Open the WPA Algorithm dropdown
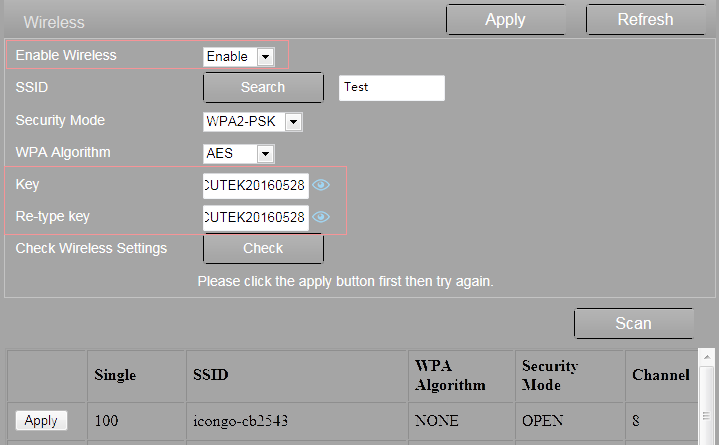 click(x=239, y=154)
